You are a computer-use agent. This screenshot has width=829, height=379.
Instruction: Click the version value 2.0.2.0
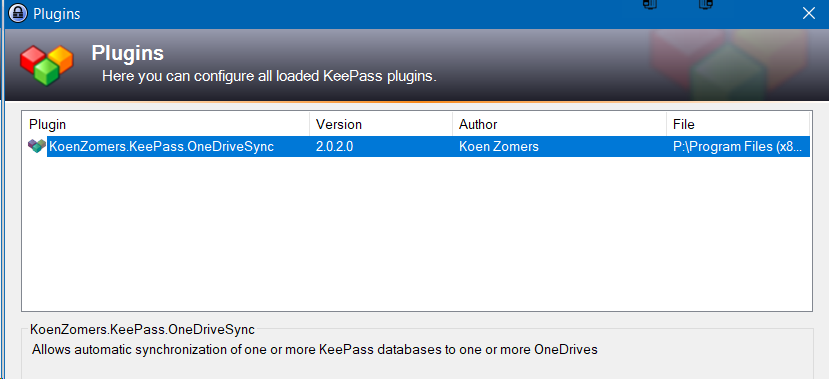(334, 147)
